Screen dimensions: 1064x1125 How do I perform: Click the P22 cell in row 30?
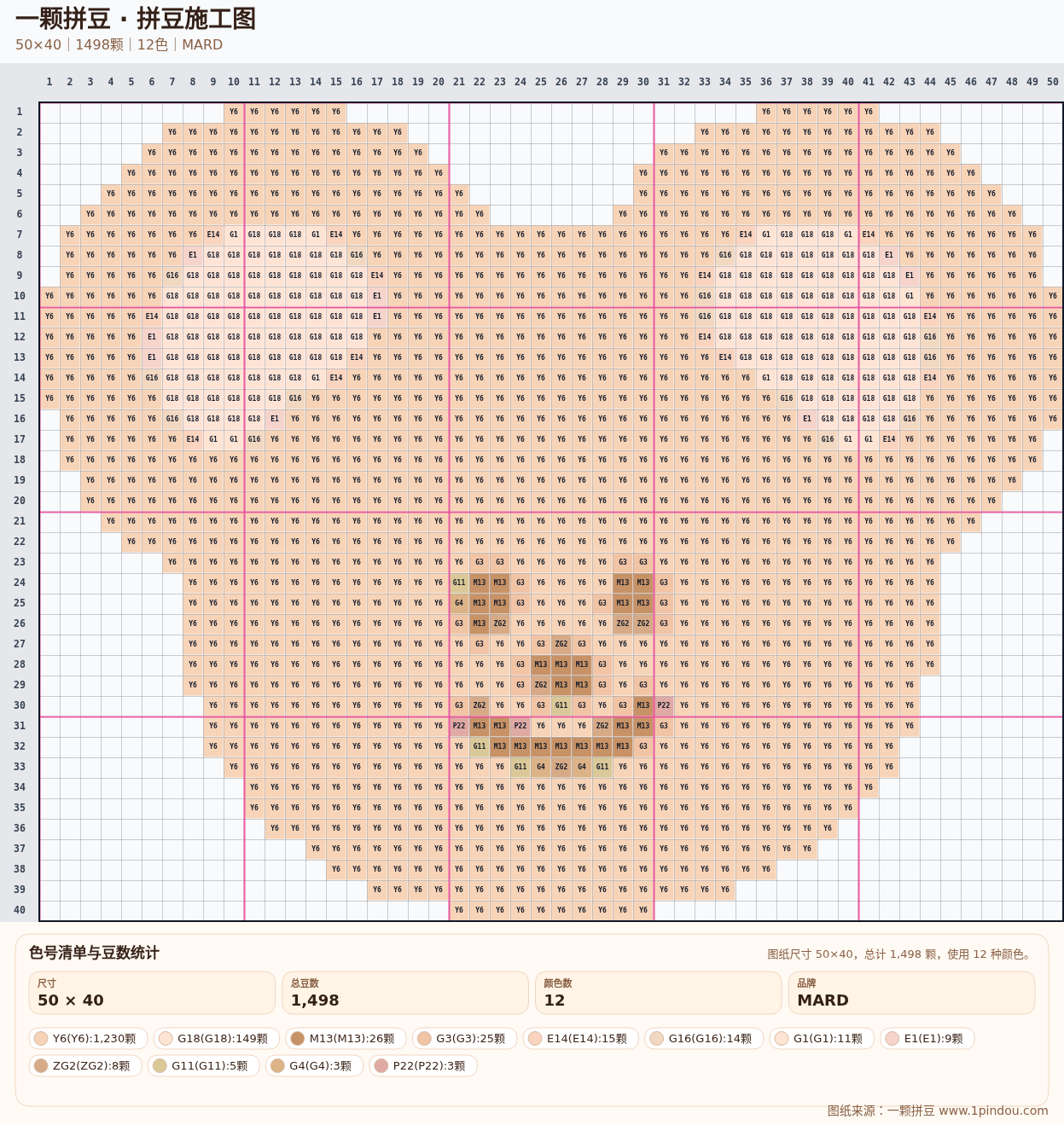664,705
